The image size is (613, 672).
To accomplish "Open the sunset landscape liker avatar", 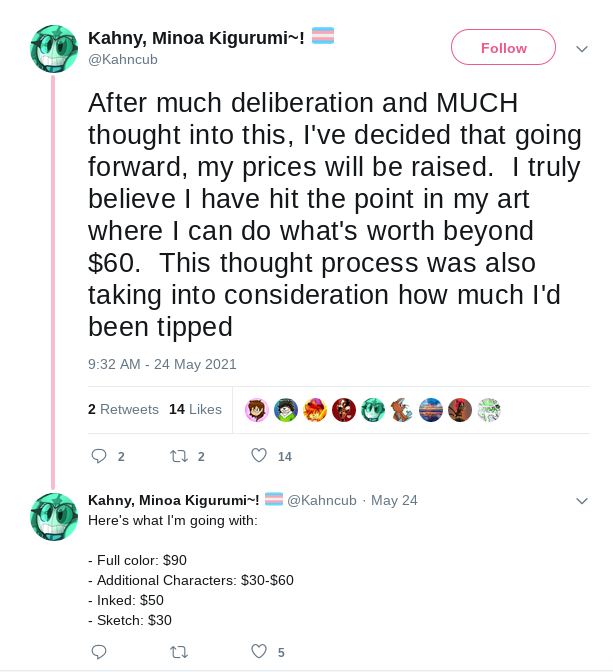I will (431, 410).
